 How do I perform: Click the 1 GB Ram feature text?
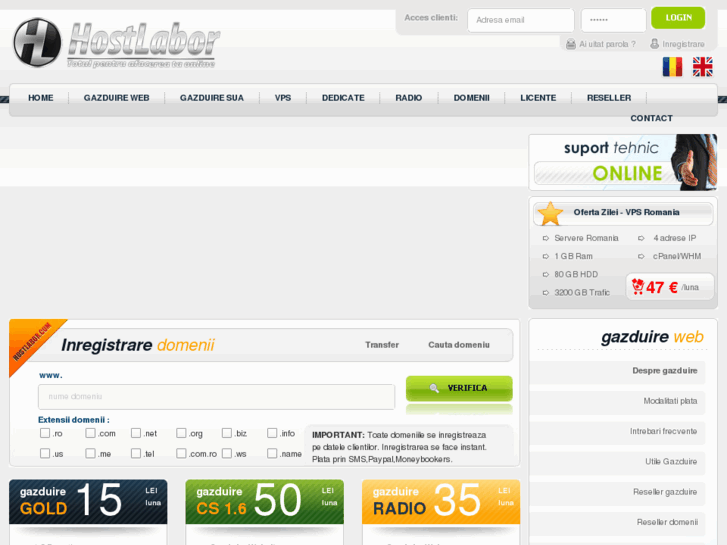(573, 256)
